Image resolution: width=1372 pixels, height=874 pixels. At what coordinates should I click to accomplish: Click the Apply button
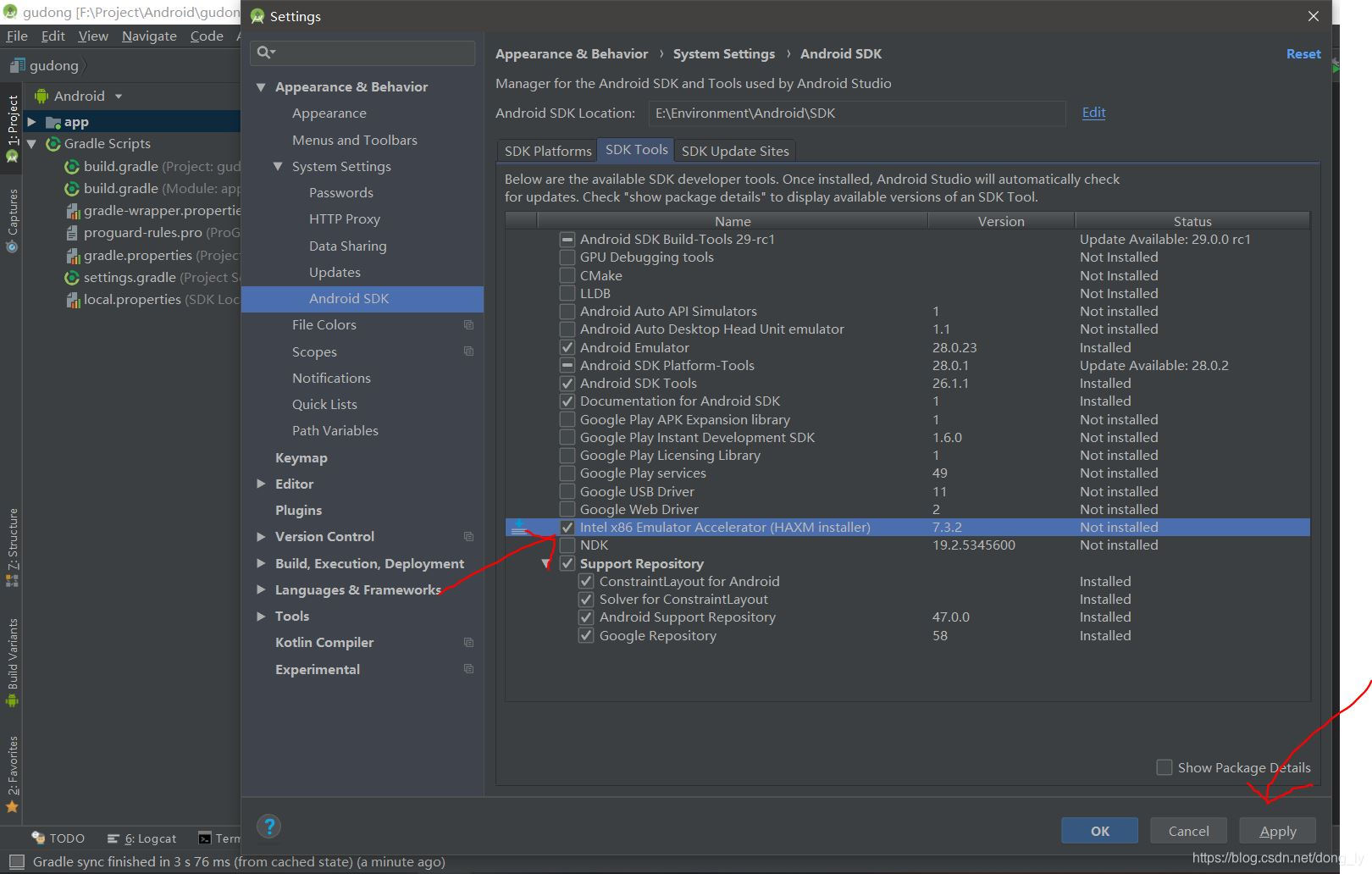1277,831
